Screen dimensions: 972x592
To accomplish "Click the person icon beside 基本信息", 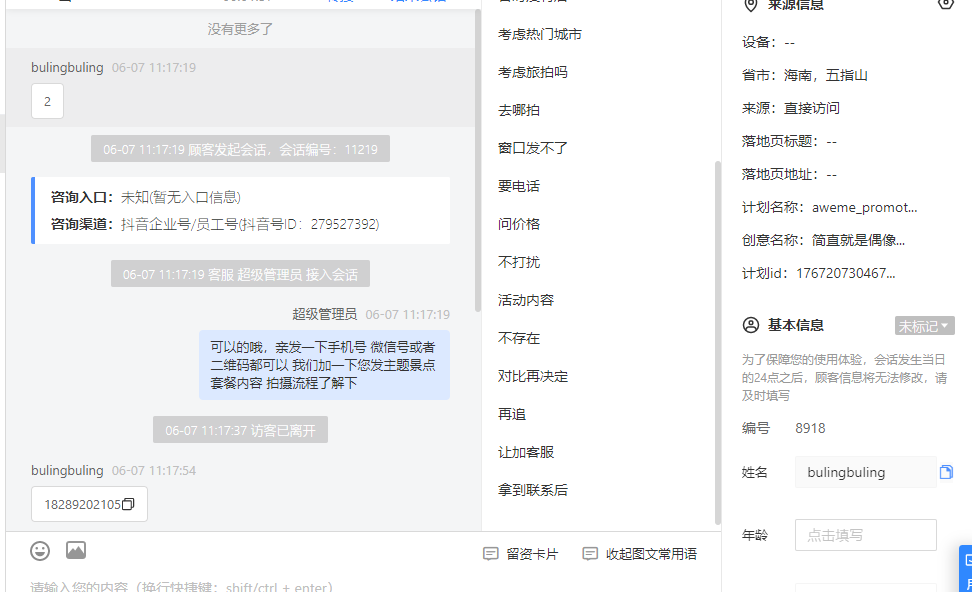I will (751, 325).
